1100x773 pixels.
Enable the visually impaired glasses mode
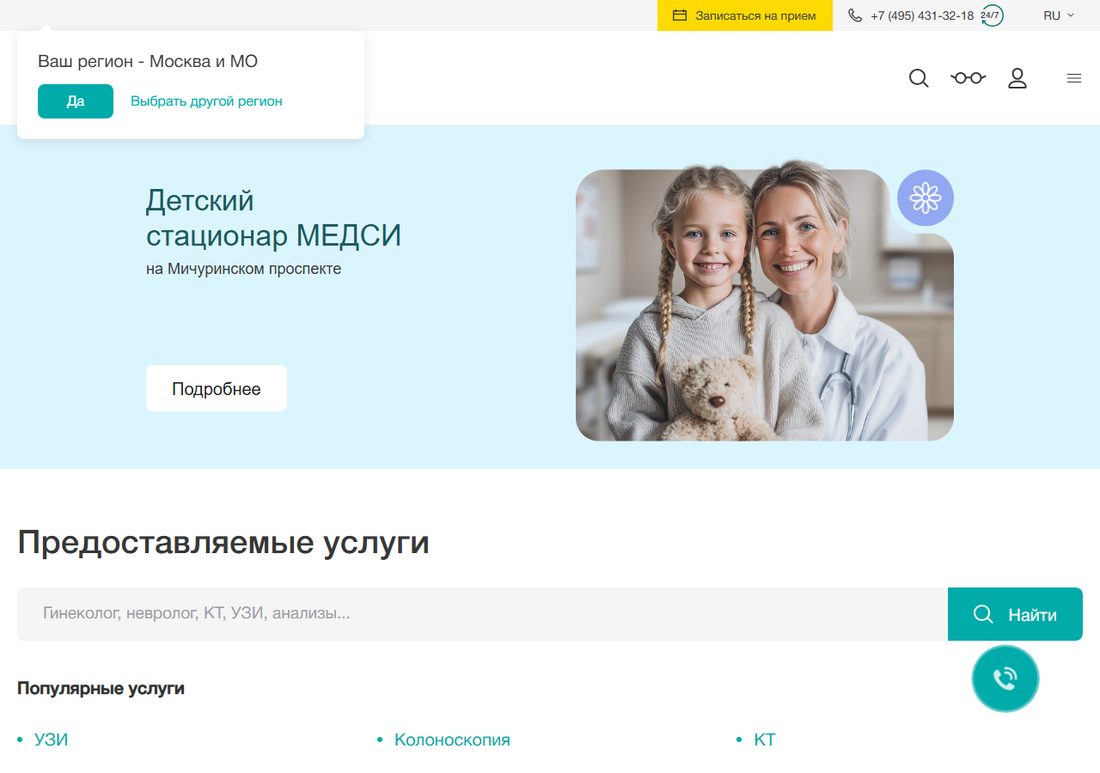(x=968, y=78)
